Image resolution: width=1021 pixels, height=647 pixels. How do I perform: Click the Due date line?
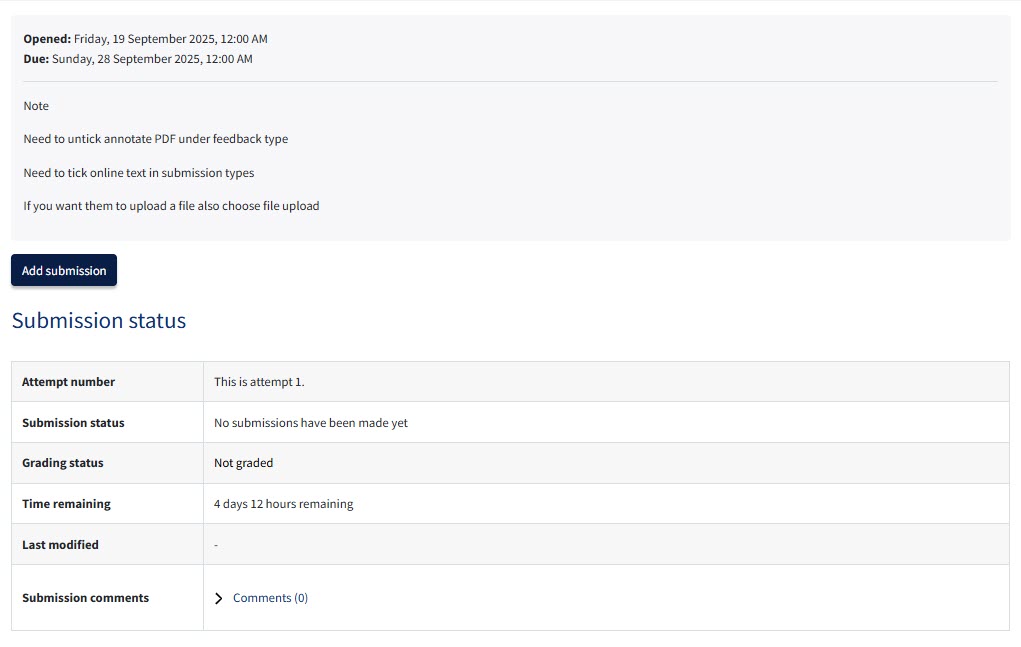tap(138, 59)
